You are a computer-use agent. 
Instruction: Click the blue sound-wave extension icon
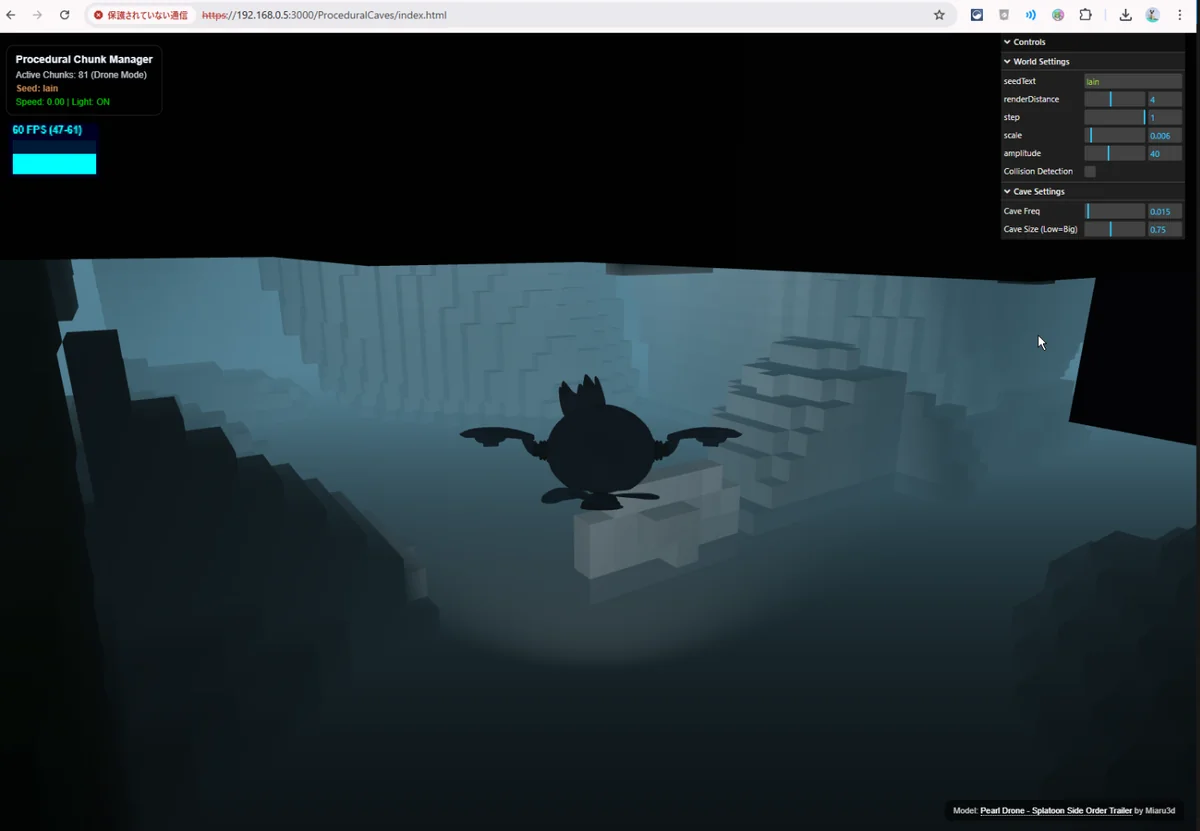1030,15
